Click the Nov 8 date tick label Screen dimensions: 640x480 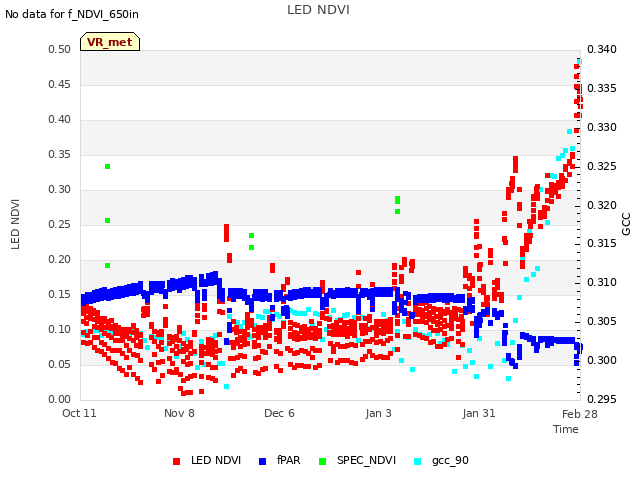click(x=179, y=413)
